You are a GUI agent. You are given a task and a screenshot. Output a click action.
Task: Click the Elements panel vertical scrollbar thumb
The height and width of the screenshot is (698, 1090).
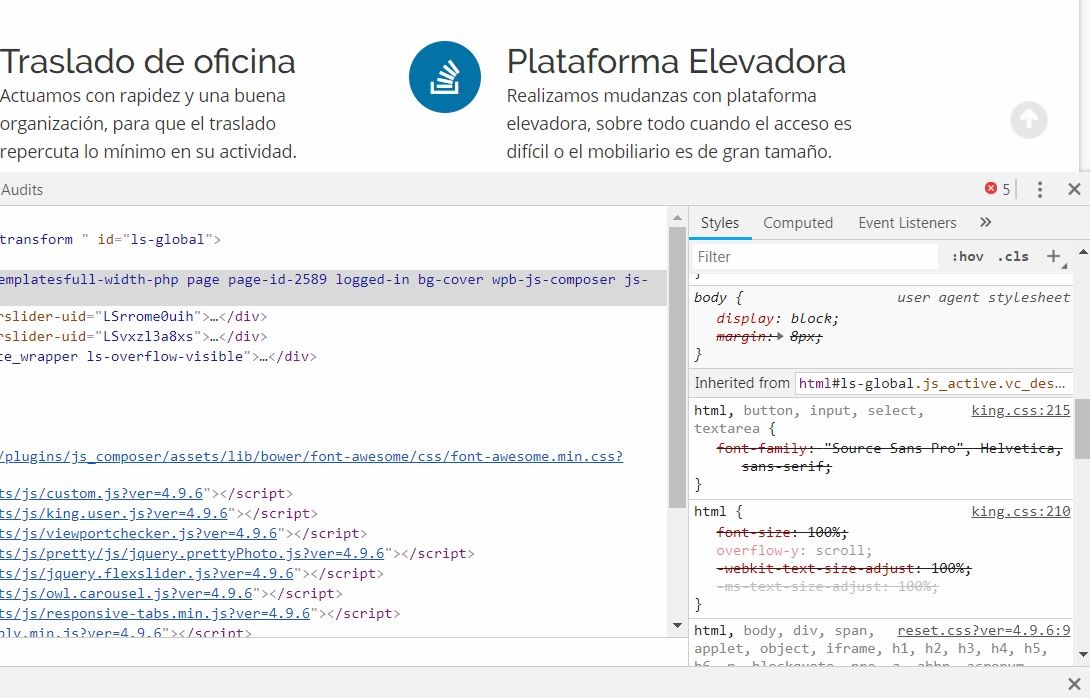pyautogui.click(x=678, y=368)
